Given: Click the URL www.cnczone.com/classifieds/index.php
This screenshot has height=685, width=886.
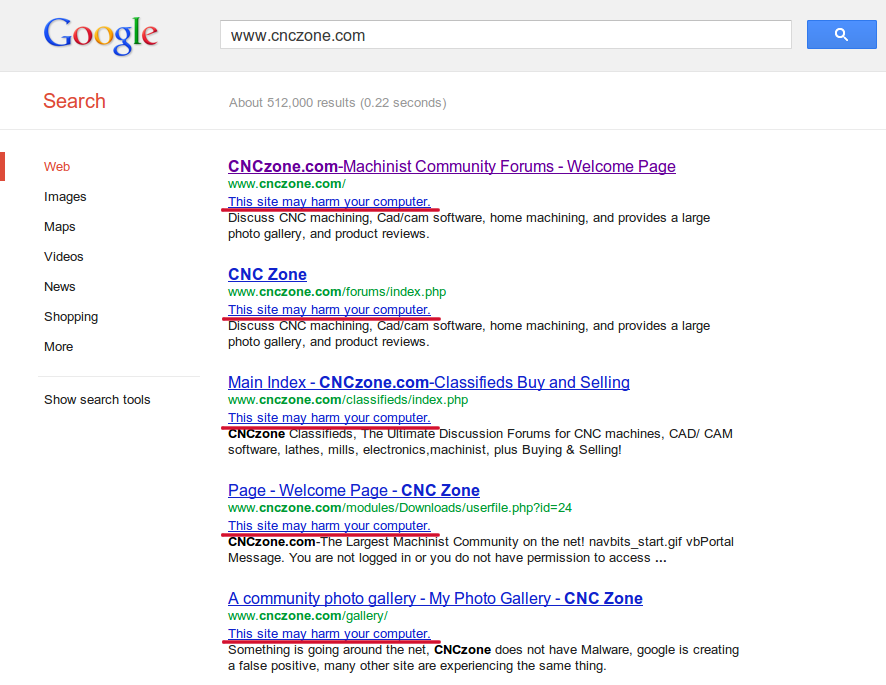Looking at the screenshot, I should pos(348,400).
